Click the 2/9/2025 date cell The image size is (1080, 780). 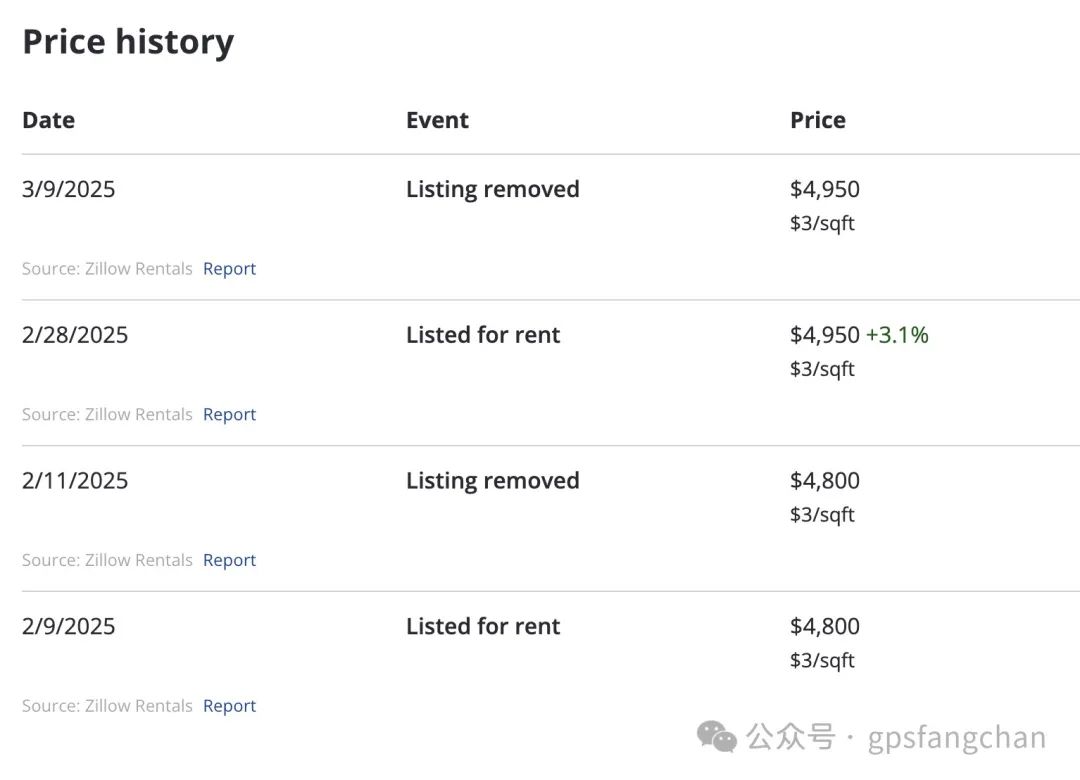68,626
